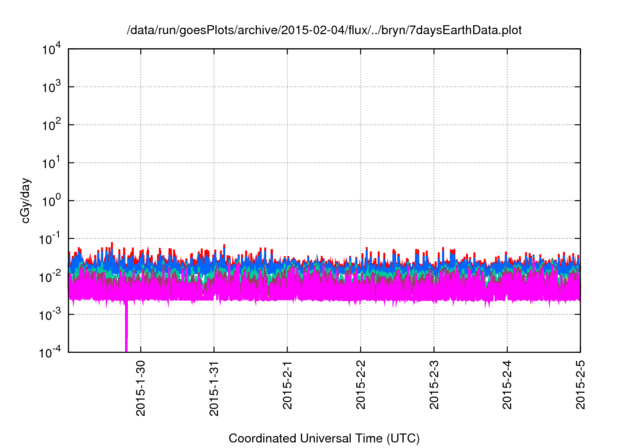Click the 2015-2-3 date tick label
The image size is (640, 448).
(x=434, y=385)
